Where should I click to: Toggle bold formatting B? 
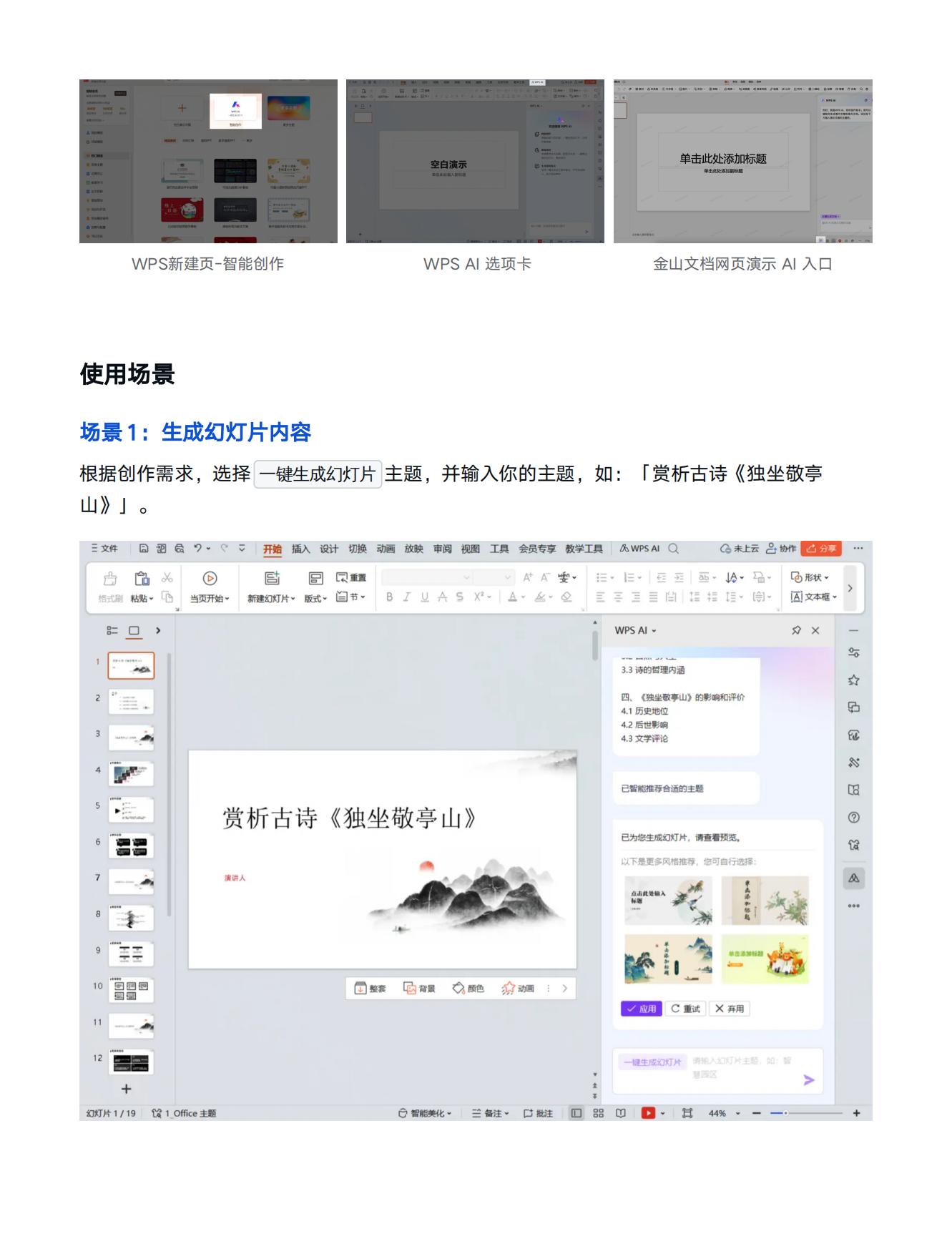point(389,597)
